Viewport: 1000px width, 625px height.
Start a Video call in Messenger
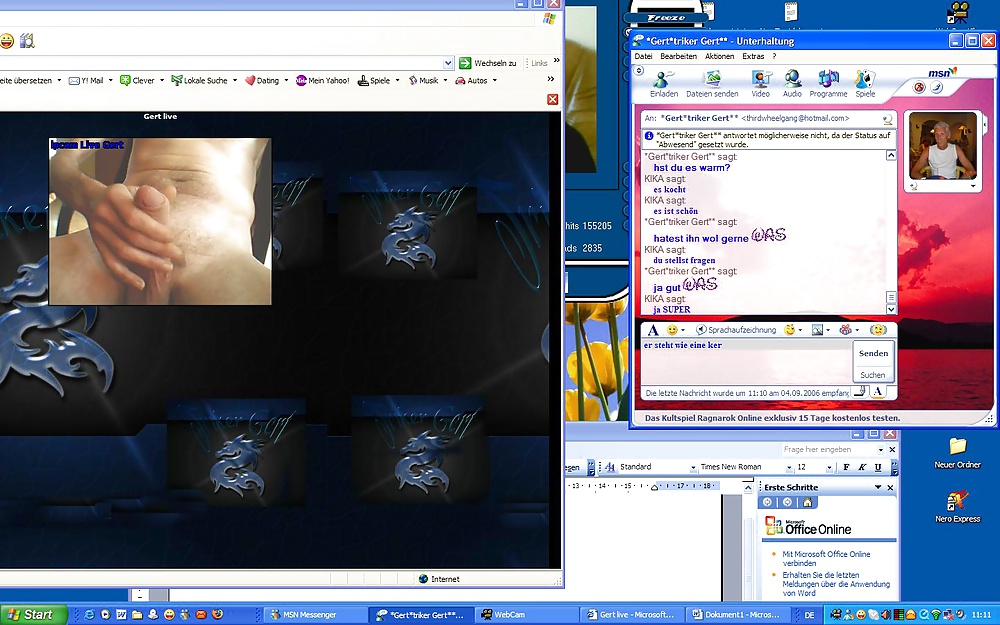click(760, 80)
